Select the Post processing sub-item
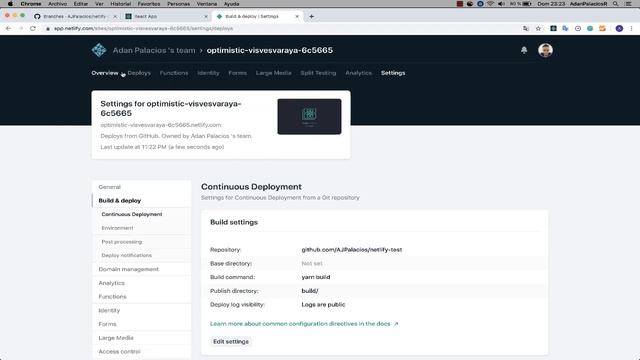Image resolution: width=640 pixels, height=360 pixels. click(122, 242)
